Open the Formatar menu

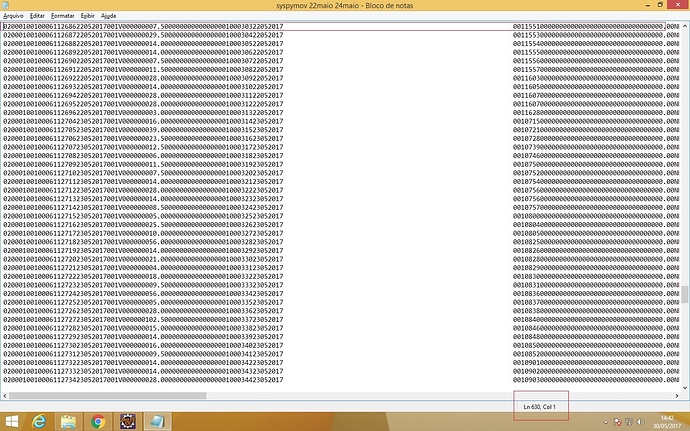pyautogui.click(x=62, y=16)
